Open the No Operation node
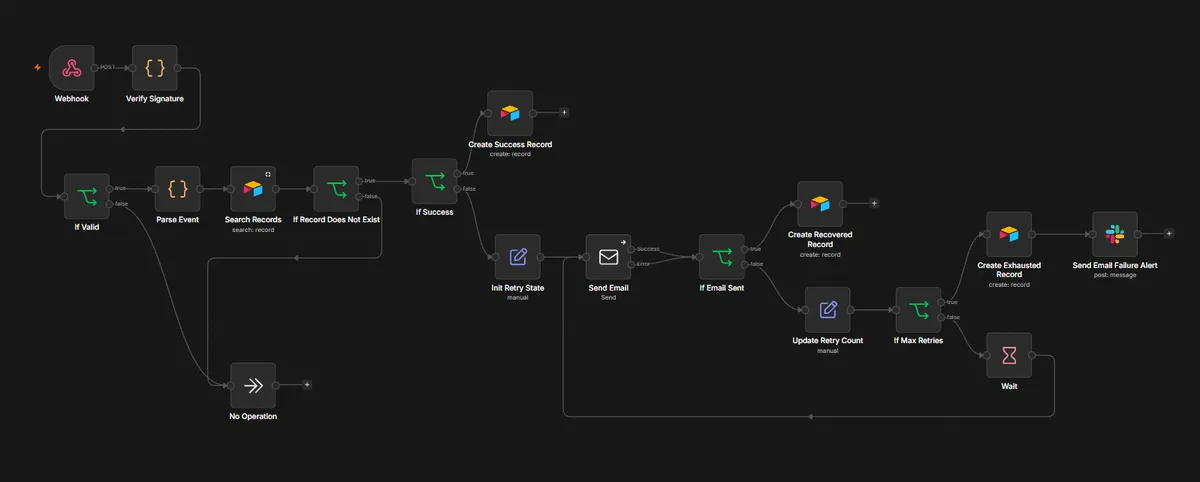The height and width of the screenshot is (482, 1200). 253,385
